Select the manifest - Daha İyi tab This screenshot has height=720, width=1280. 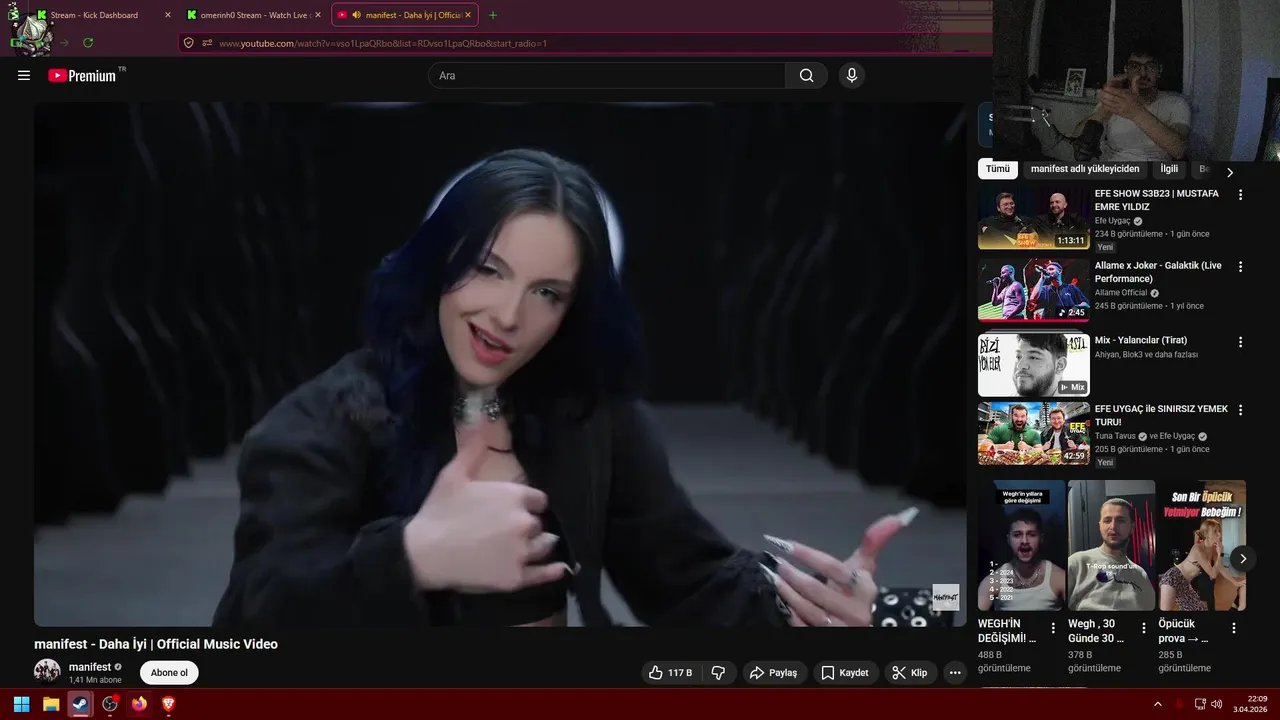coord(403,15)
